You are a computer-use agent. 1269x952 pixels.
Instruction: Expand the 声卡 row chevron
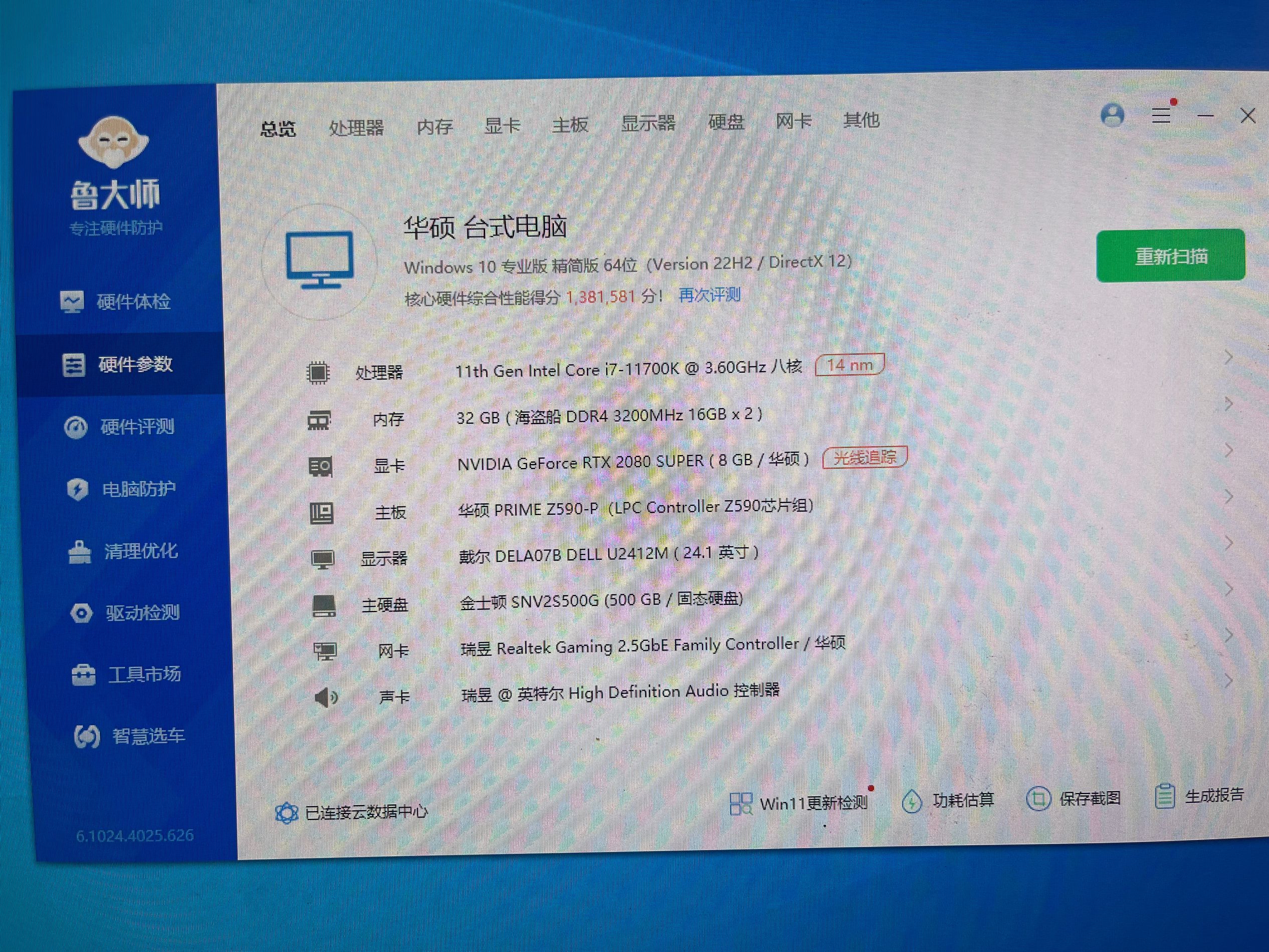tap(1228, 681)
